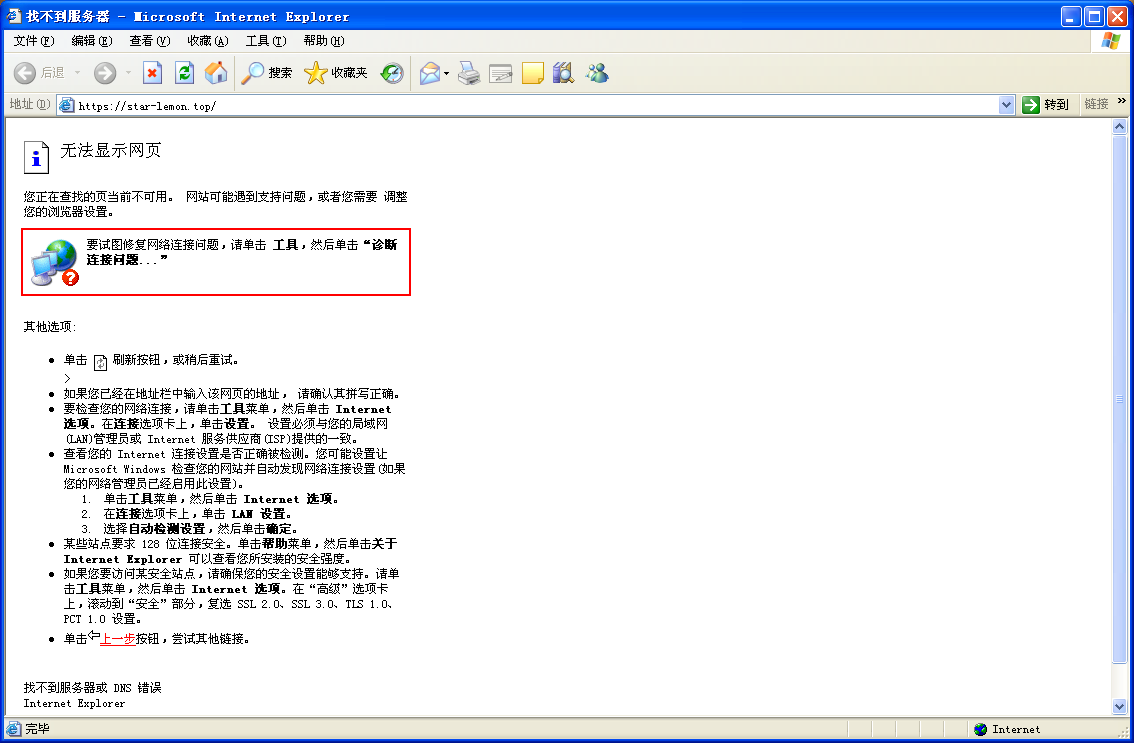This screenshot has width=1134, height=743.
Task: Click the back arrow icon before 上一步
Action: 94,636
